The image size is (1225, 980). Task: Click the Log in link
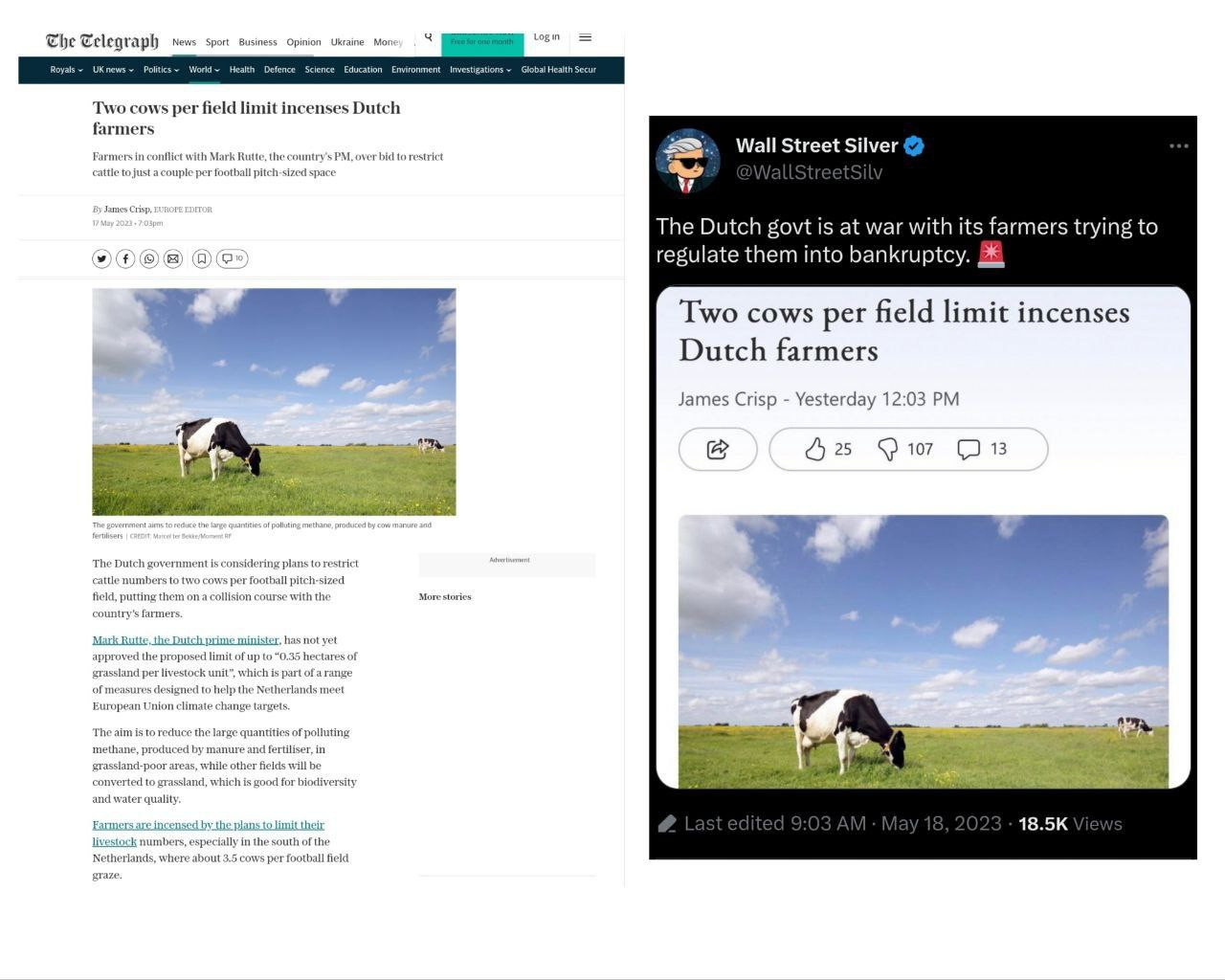(546, 37)
